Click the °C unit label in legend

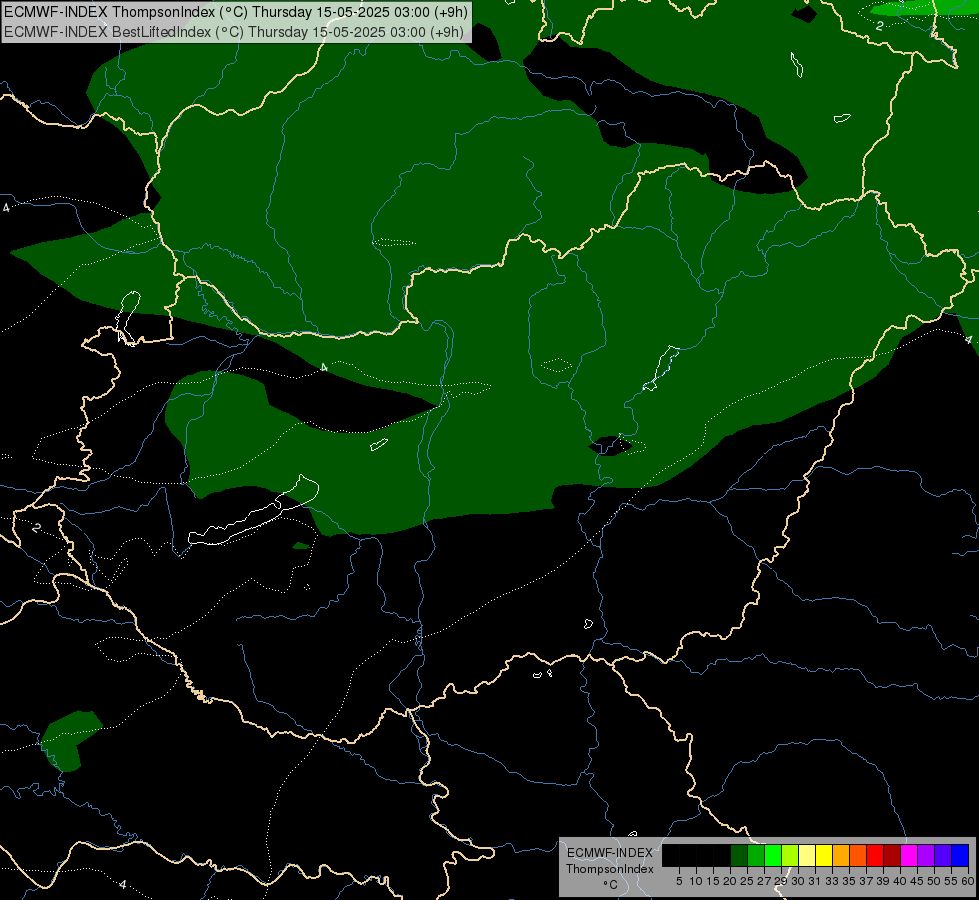pyautogui.click(x=611, y=885)
